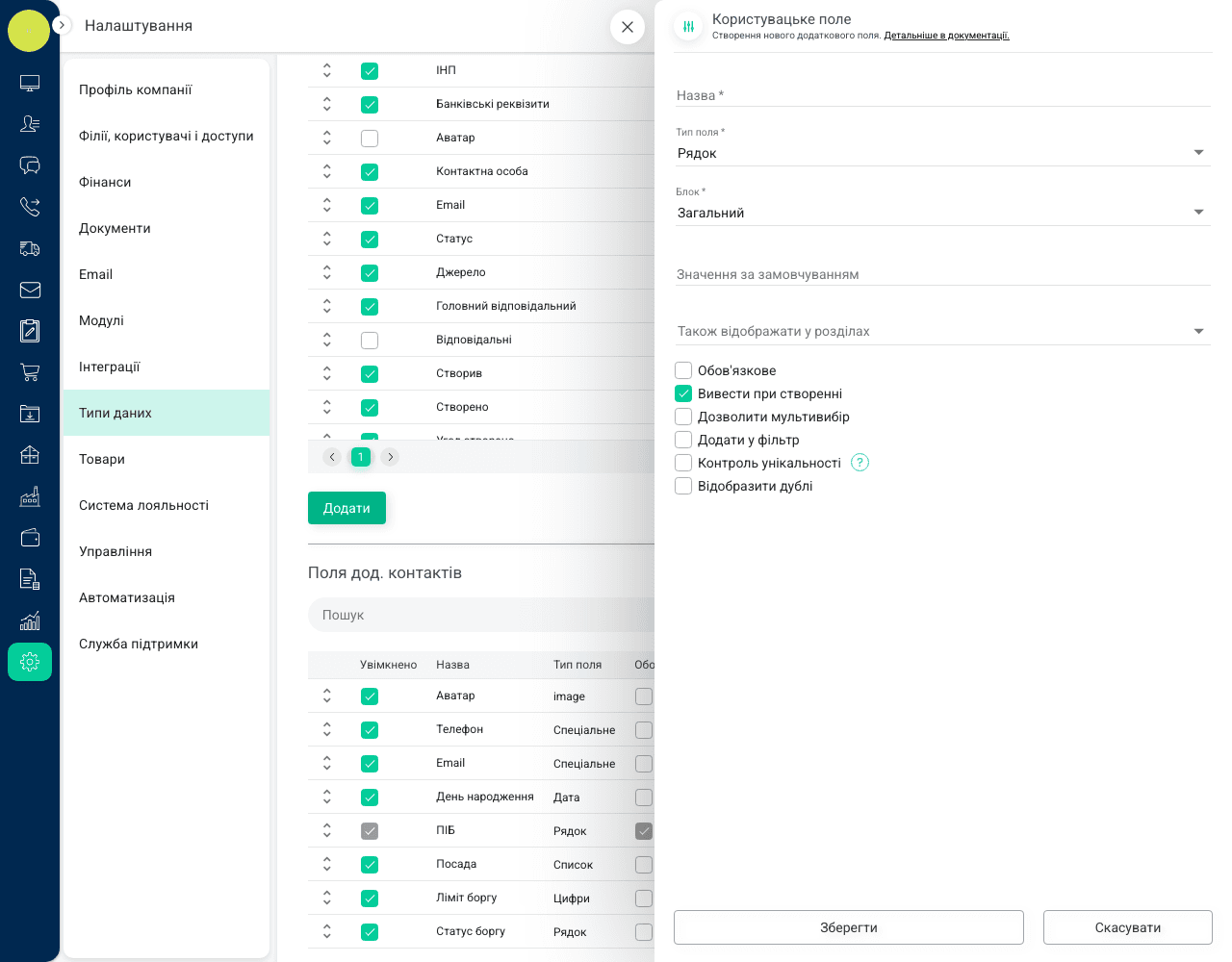The height and width of the screenshot is (962, 1232).
Task: Expand Також відображати у розділах dropdown
Action: click(x=943, y=331)
